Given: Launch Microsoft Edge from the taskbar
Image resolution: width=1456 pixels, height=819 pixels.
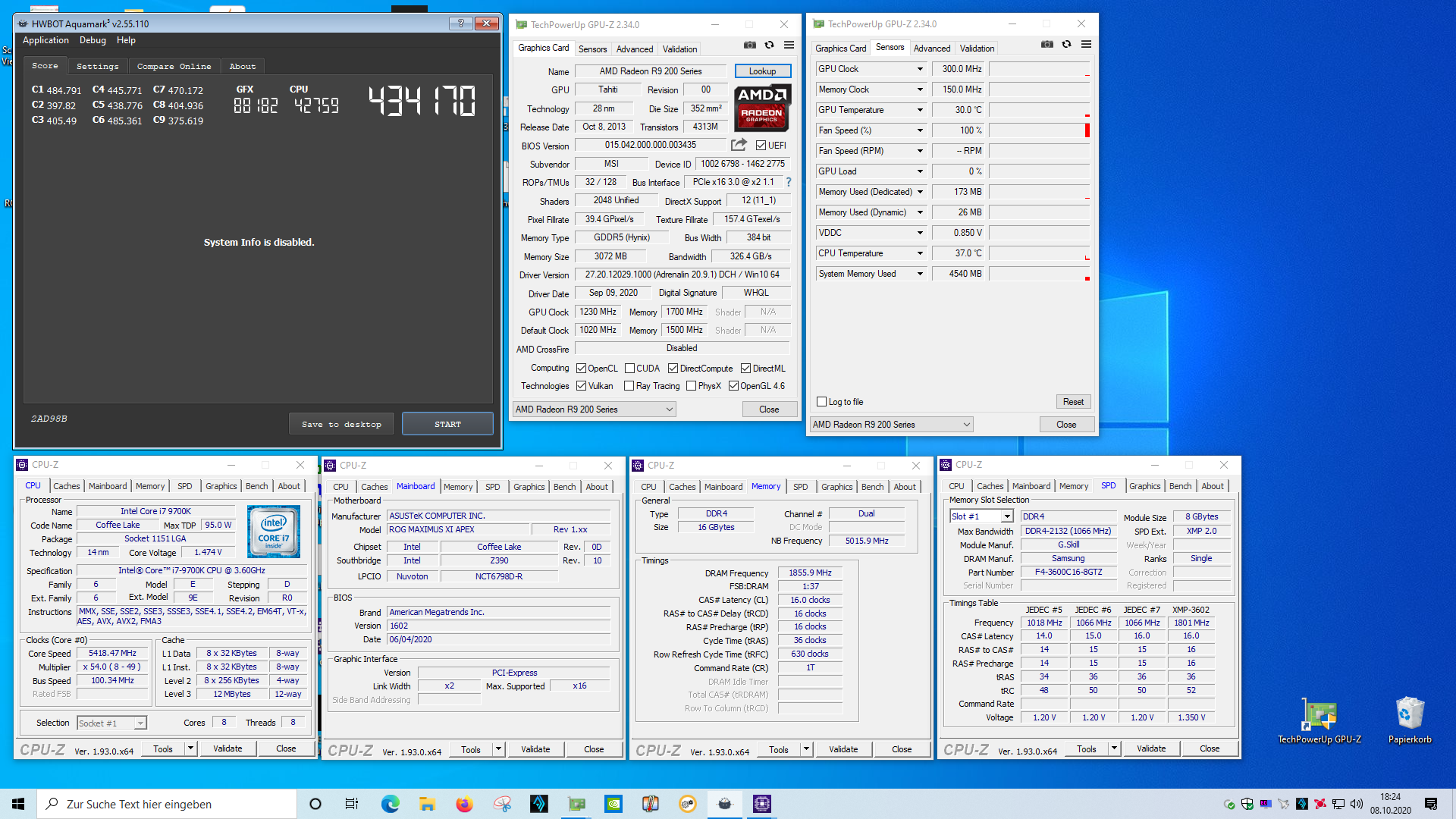Looking at the screenshot, I should tap(390, 804).
